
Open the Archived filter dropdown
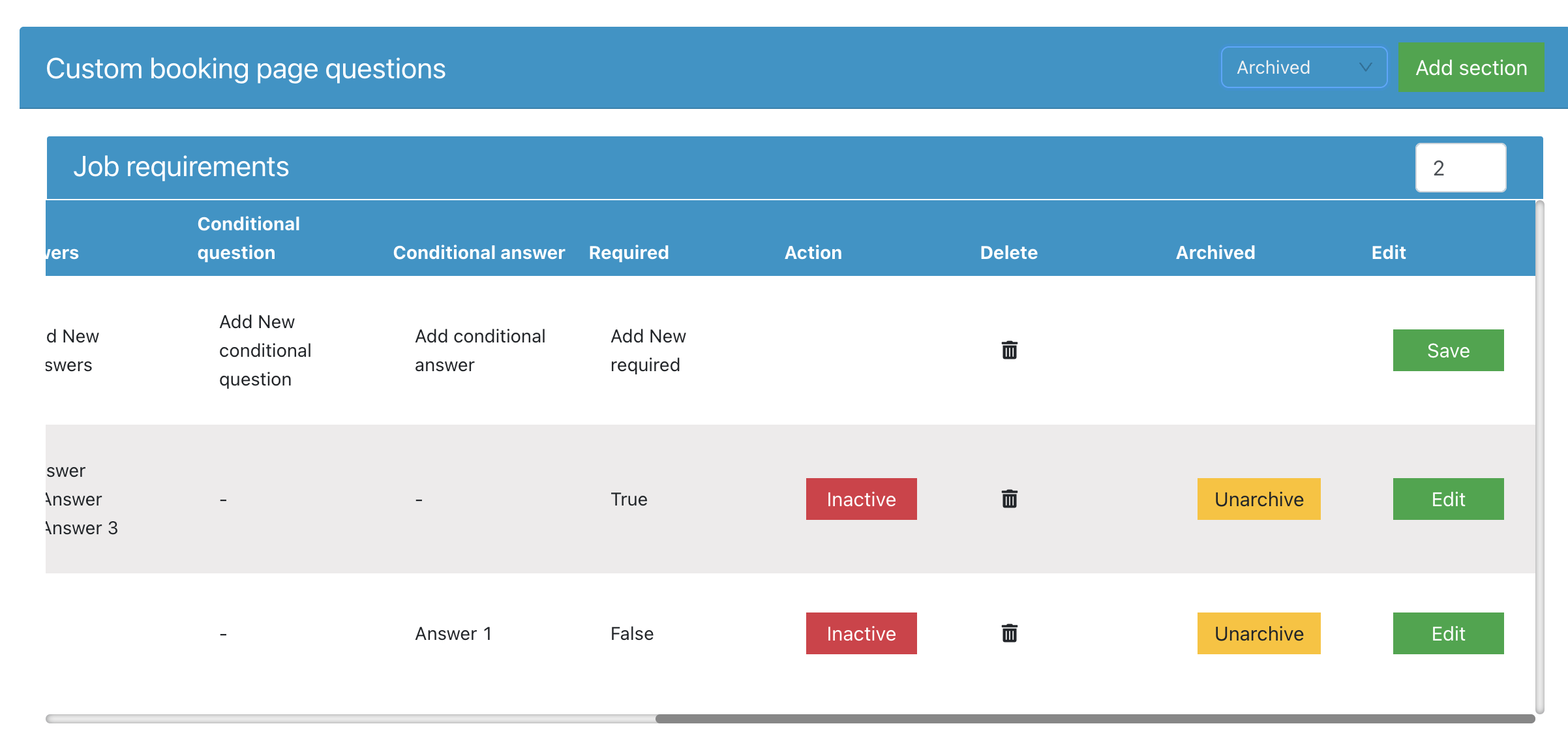(x=1303, y=67)
